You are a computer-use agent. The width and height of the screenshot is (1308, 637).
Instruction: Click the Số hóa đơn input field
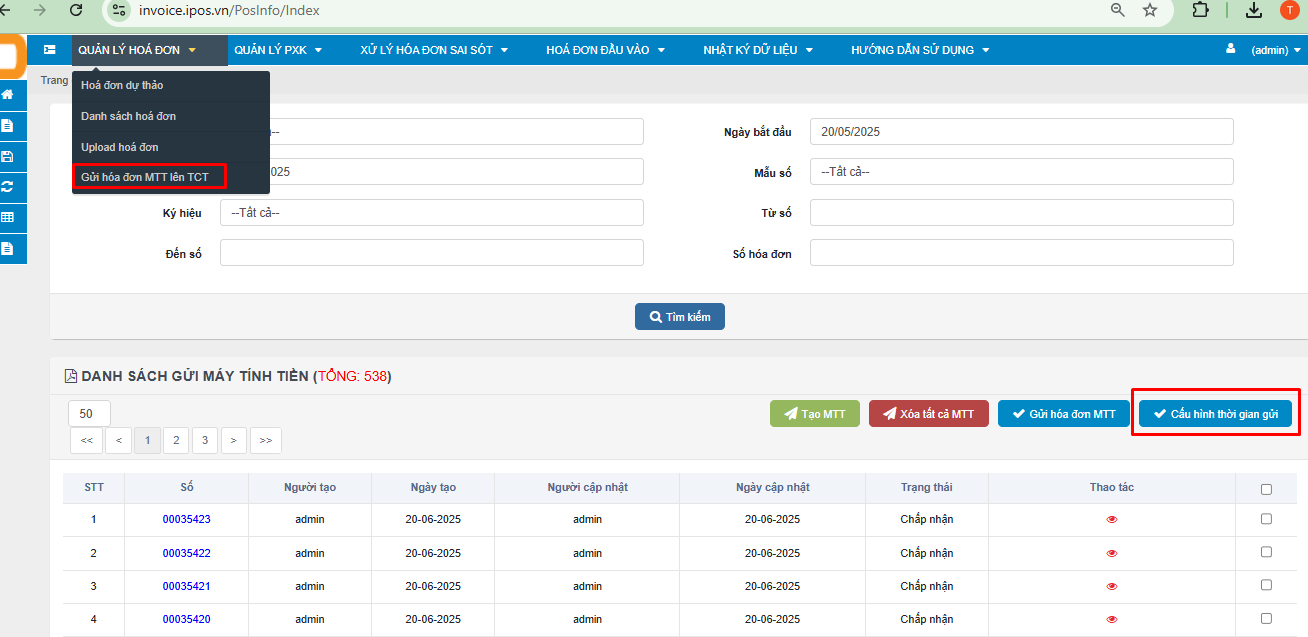point(1021,253)
